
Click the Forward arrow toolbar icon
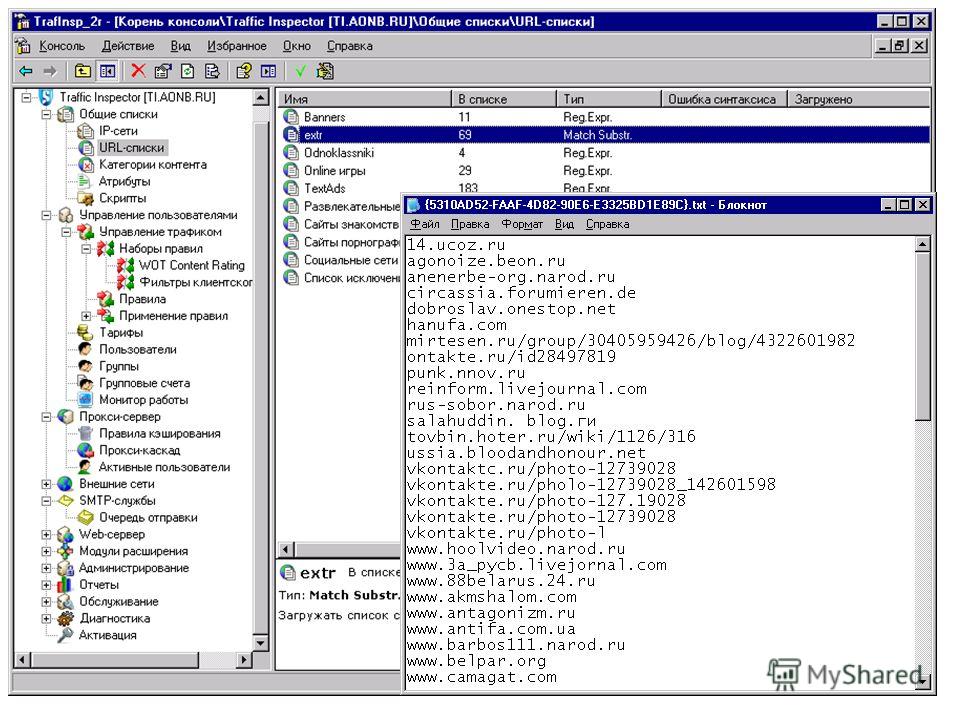(x=50, y=72)
